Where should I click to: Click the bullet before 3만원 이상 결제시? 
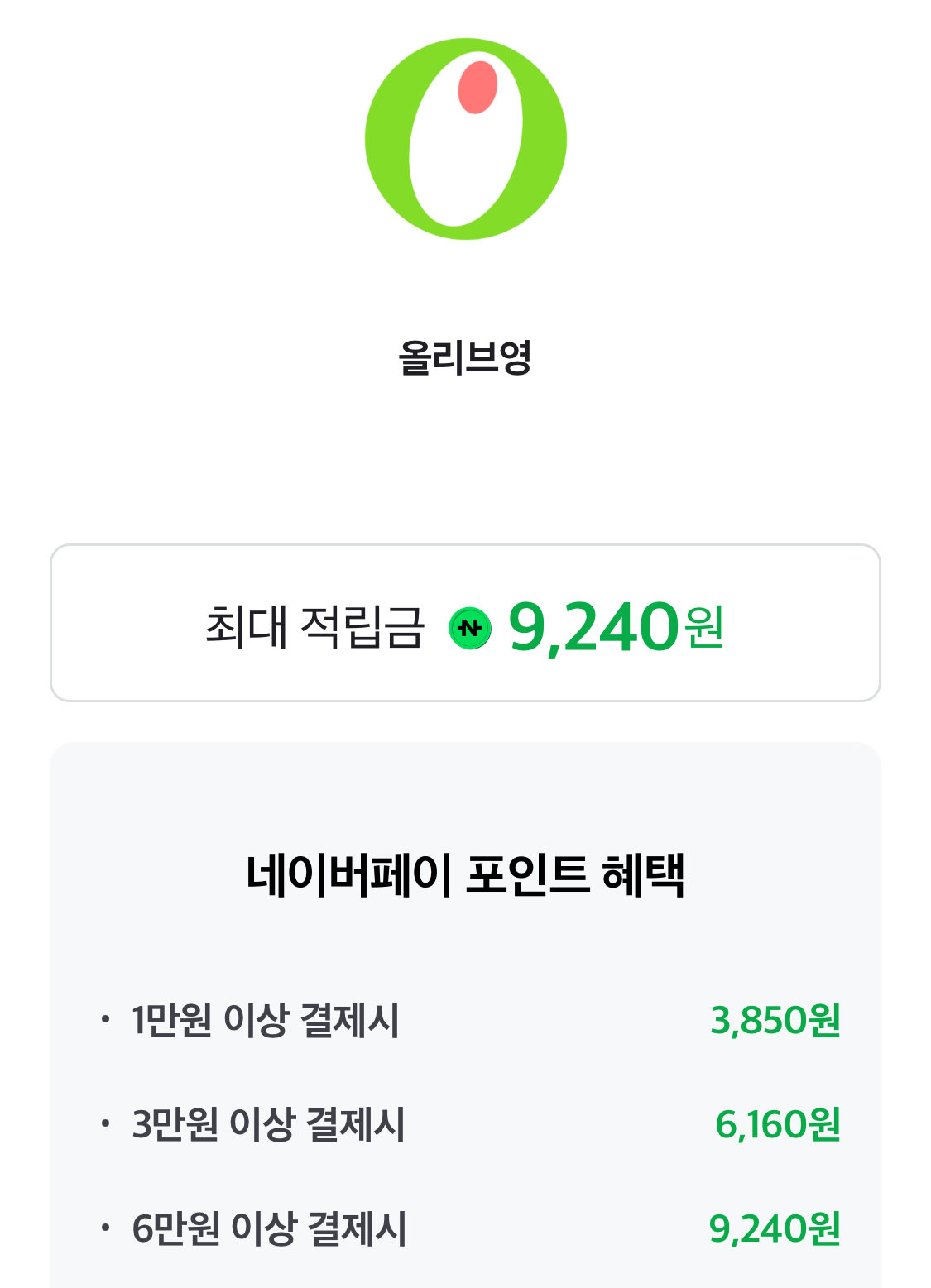pos(104,1123)
